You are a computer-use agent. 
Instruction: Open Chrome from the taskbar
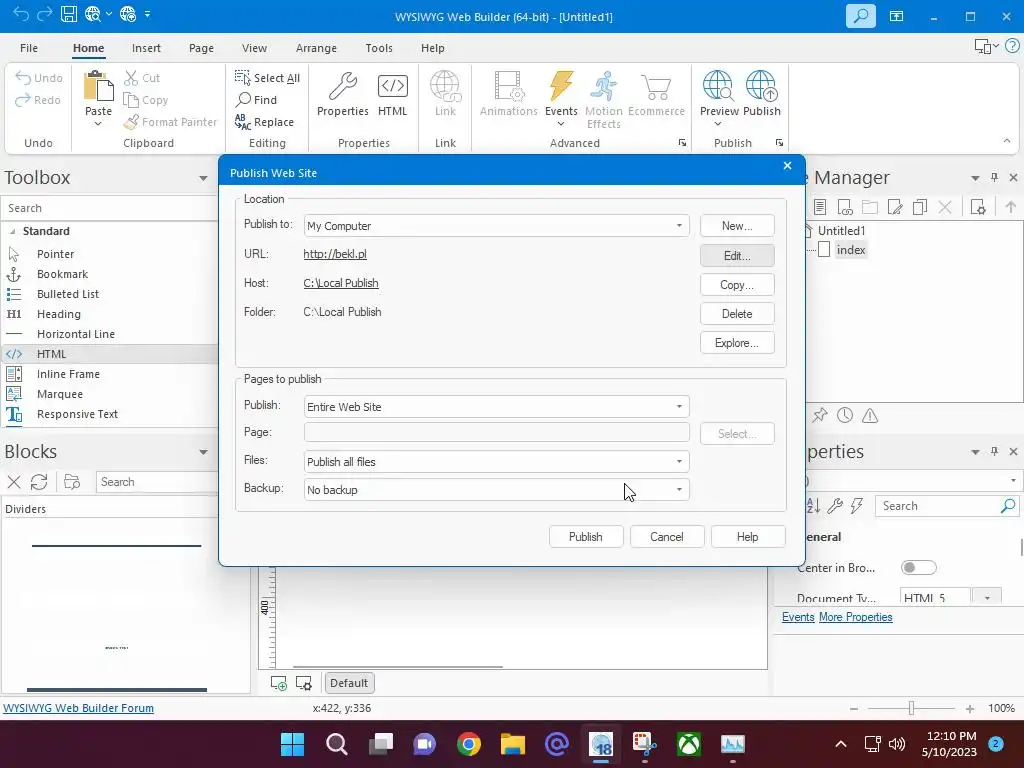[x=469, y=744]
